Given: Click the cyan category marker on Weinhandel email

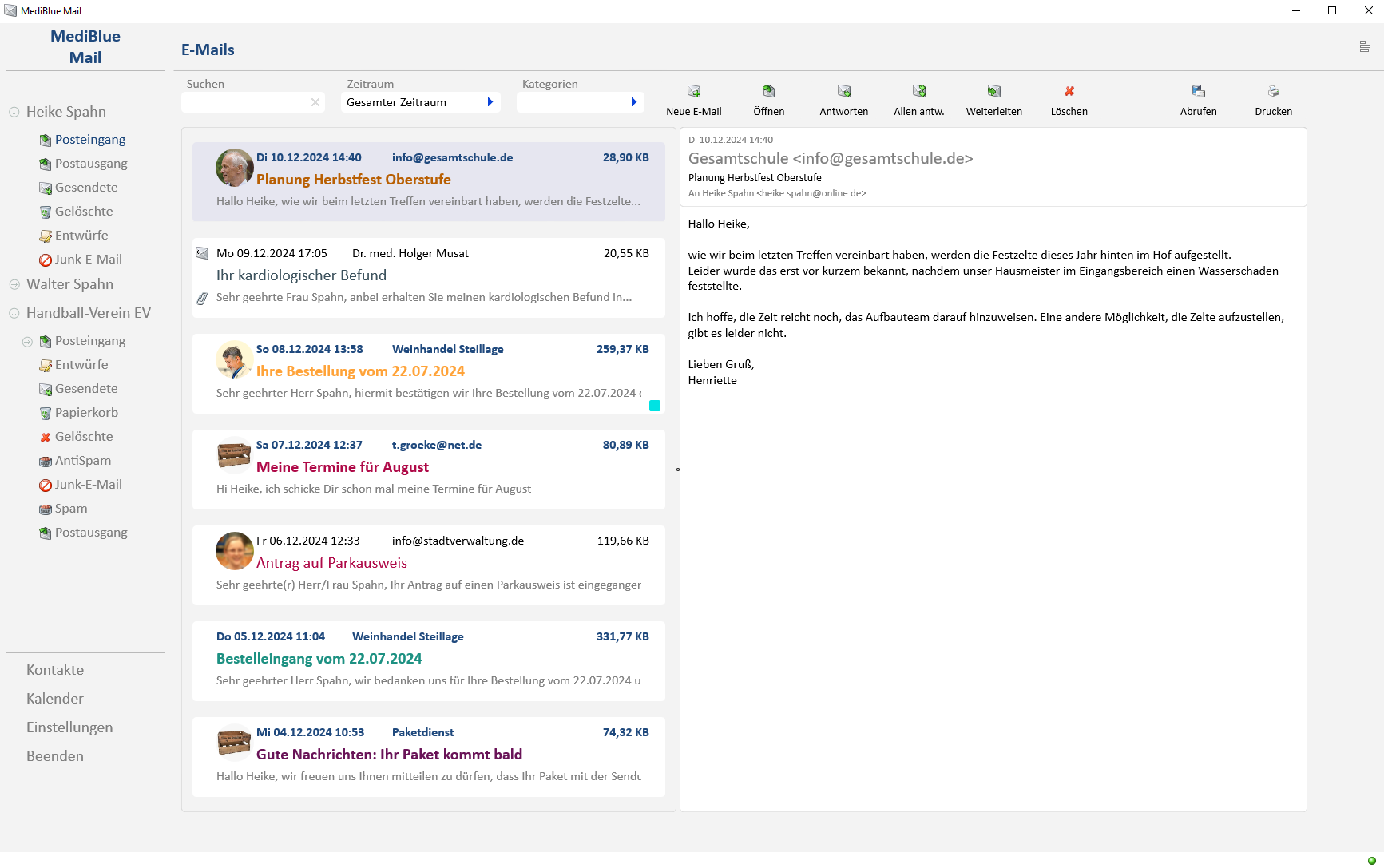Looking at the screenshot, I should click(x=655, y=406).
